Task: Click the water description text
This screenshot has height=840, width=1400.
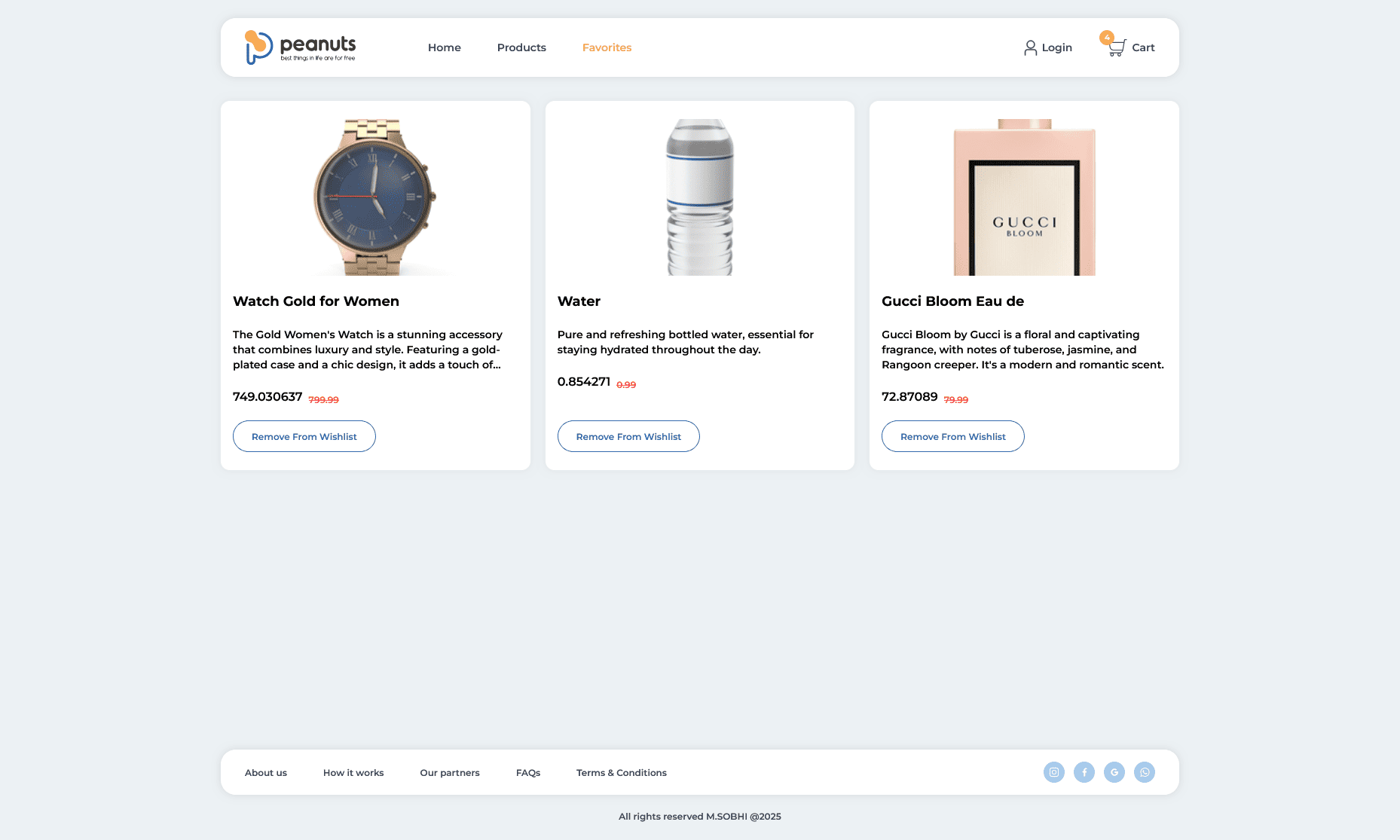Action: tap(686, 342)
